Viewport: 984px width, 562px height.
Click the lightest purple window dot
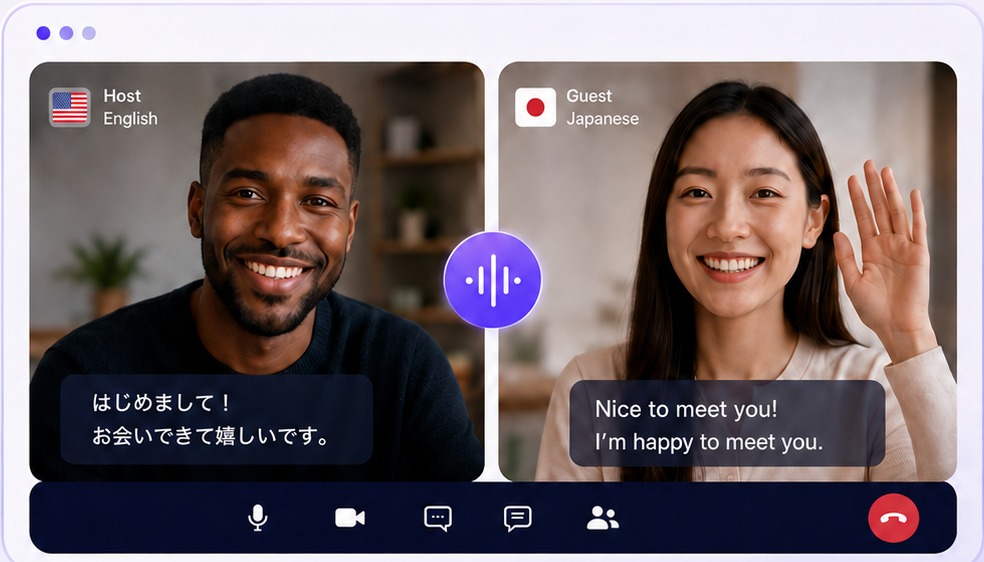[x=89, y=33]
